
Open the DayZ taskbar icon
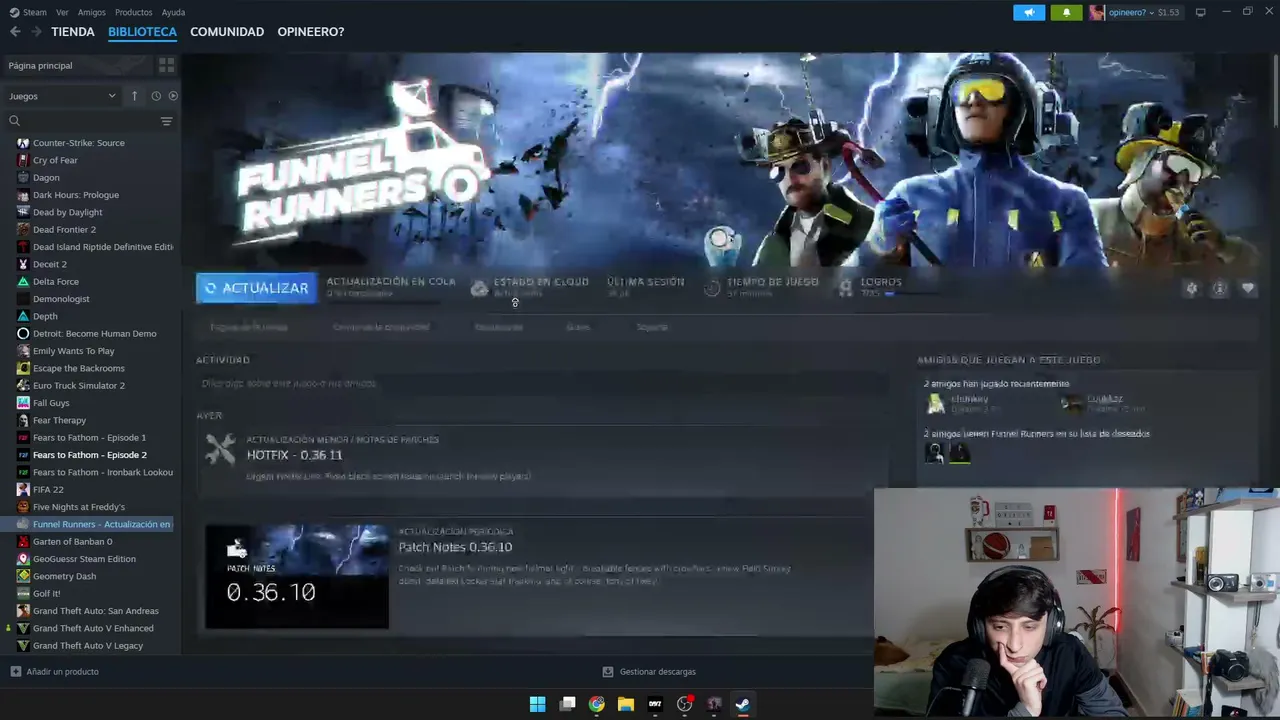tap(655, 704)
